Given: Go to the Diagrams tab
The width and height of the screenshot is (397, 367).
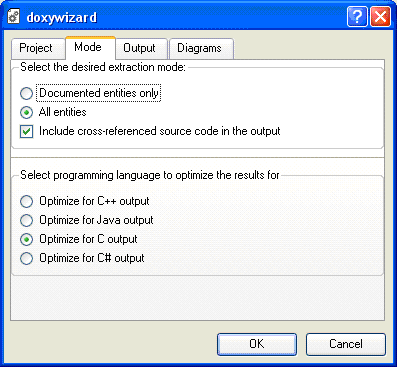Looking at the screenshot, I should (201, 49).
